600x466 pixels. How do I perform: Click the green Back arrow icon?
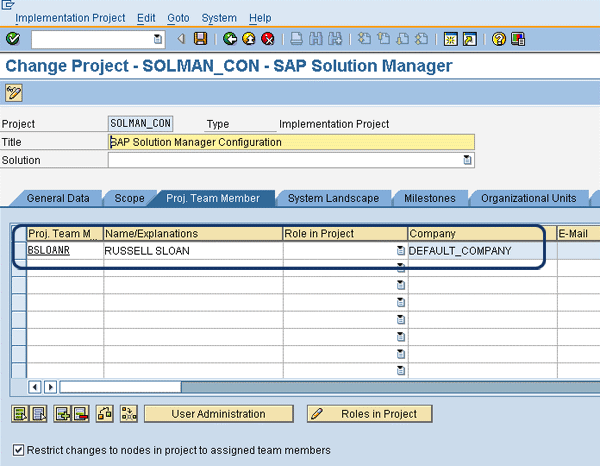(x=230, y=39)
